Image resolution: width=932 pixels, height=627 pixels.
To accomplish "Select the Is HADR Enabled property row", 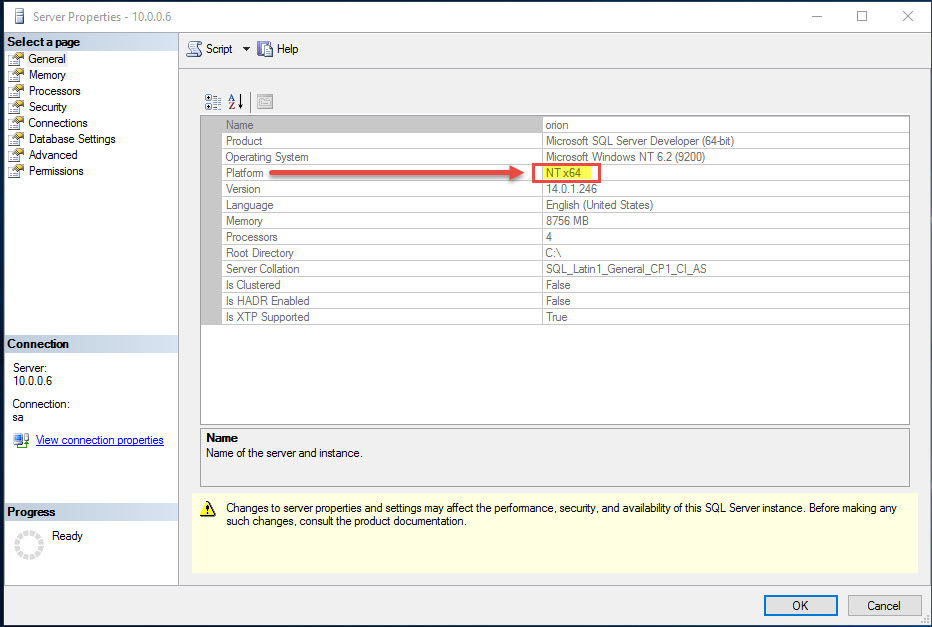I will coord(565,301).
